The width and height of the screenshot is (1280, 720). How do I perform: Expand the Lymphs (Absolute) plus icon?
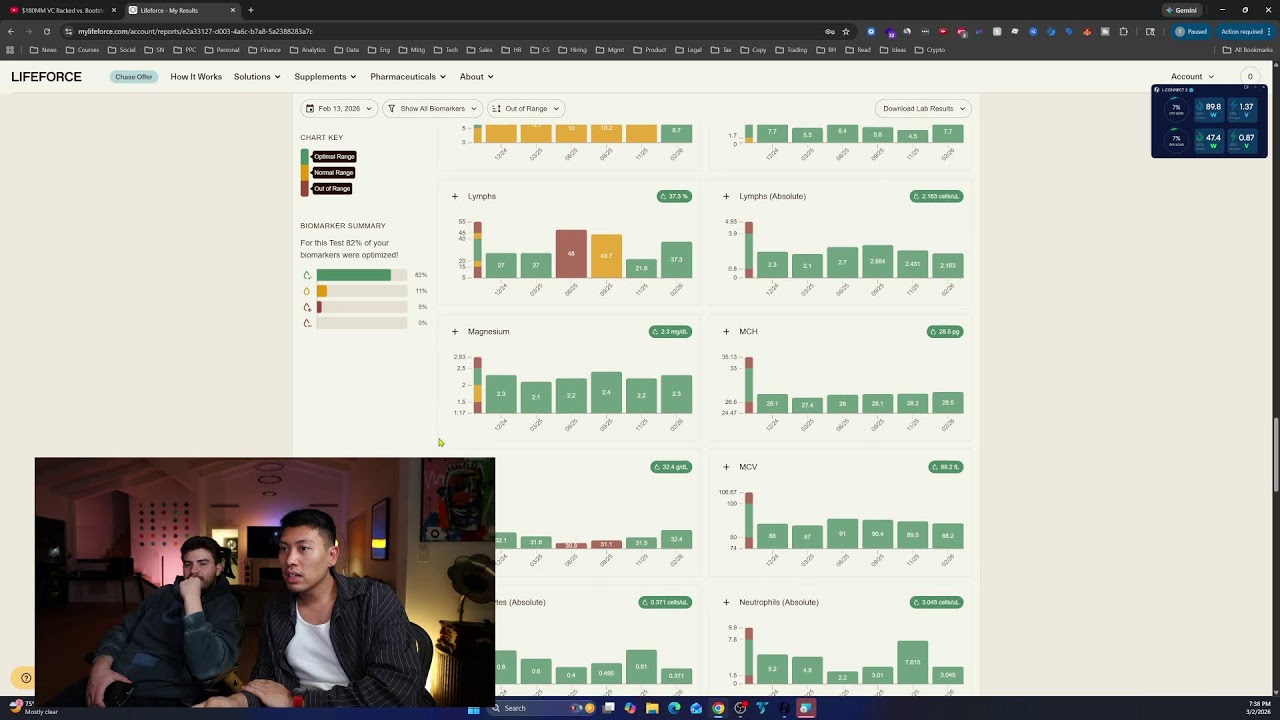pos(726,196)
